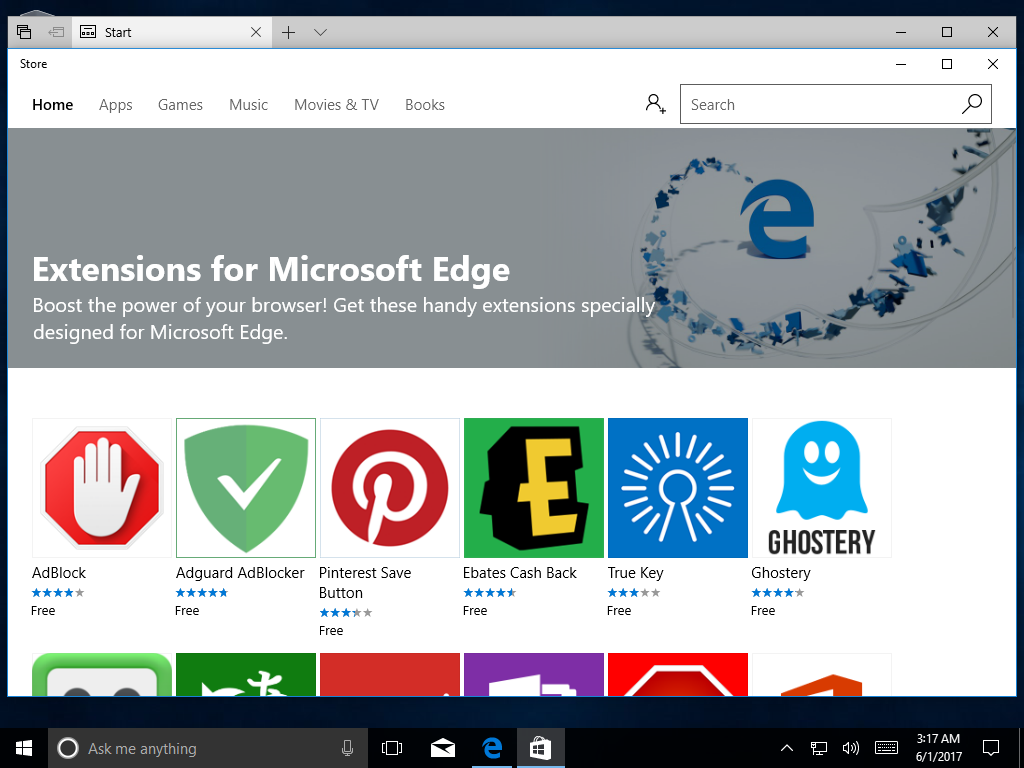This screenshot has width=1024, height=768.
Task: Open the green face app tile in second row
Action: (102, 675)
